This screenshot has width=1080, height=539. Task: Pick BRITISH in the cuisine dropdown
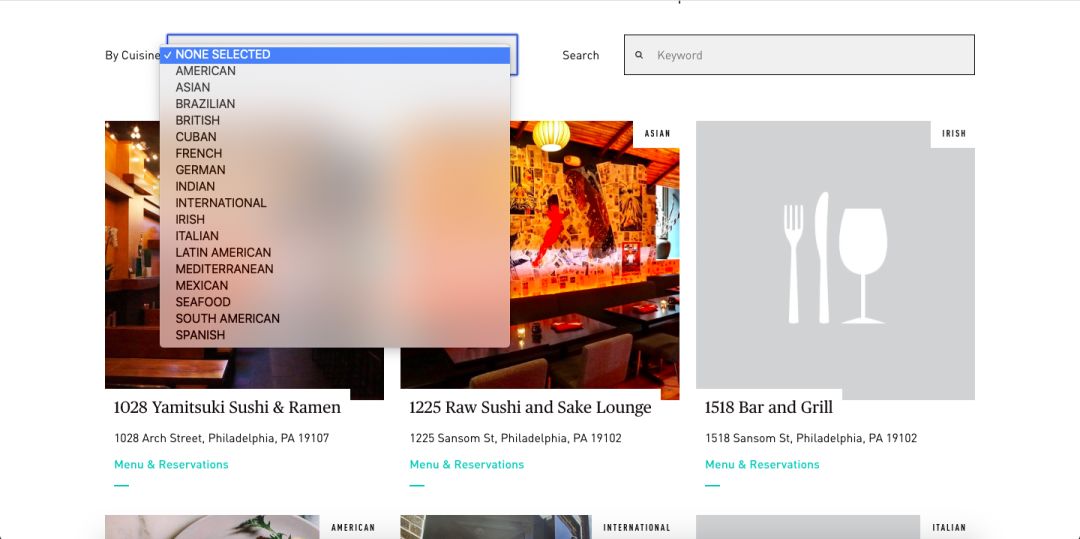[335, 120]
